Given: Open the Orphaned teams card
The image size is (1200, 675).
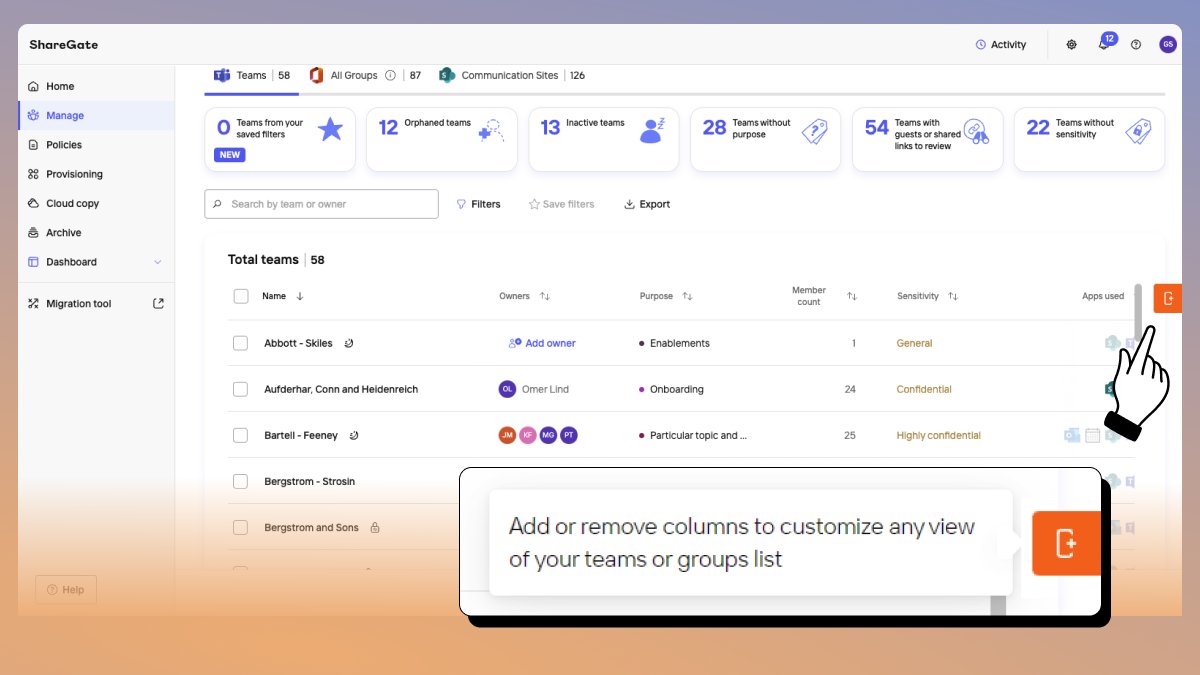Looking at the screenshot, I should coord(442,139).
